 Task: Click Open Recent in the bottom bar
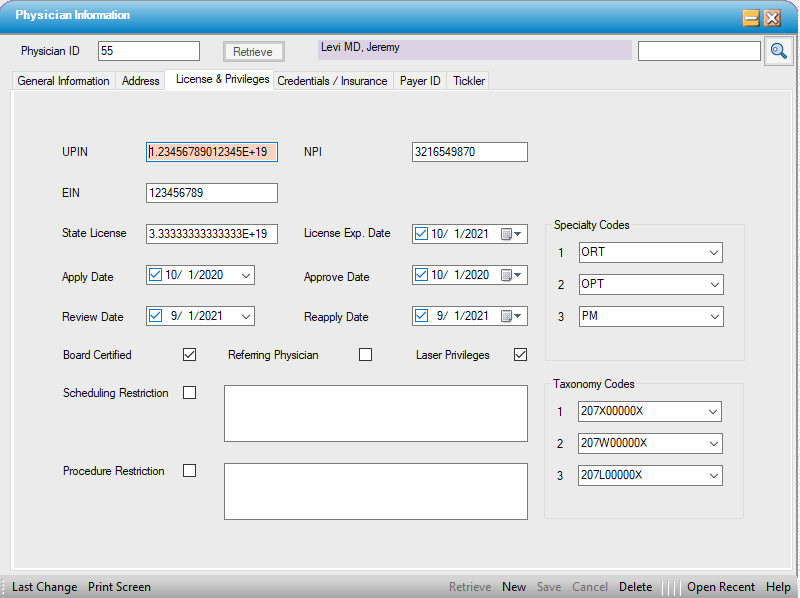[x=721, y=587]
